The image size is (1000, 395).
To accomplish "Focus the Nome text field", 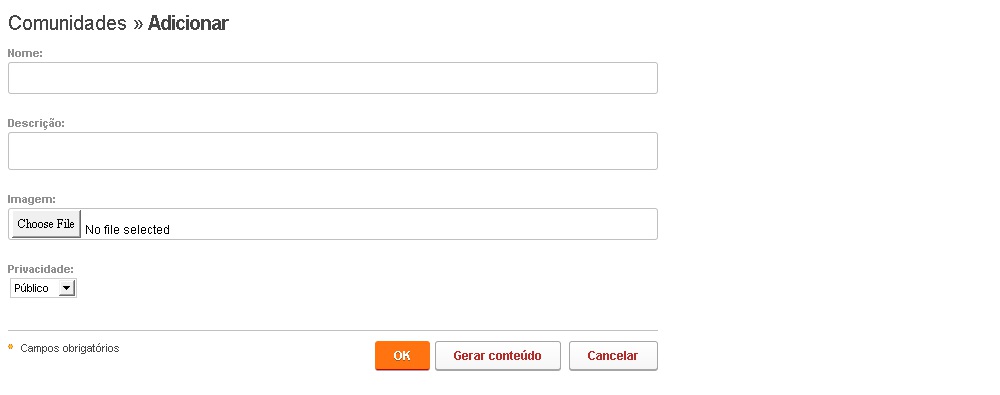I will pyautogui.click(x=333, y=78).
